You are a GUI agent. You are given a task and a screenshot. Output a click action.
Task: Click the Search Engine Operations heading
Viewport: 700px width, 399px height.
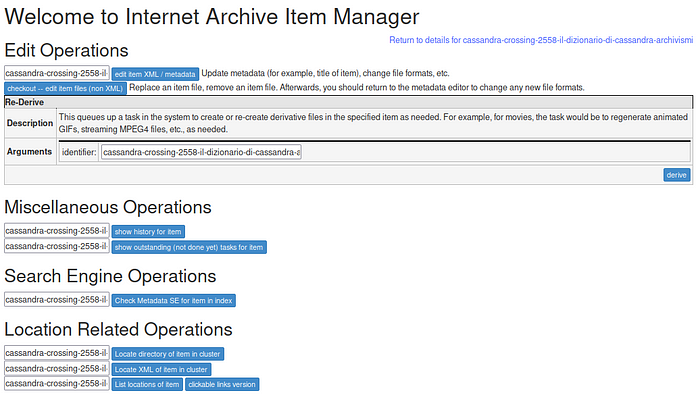point(110,276)
